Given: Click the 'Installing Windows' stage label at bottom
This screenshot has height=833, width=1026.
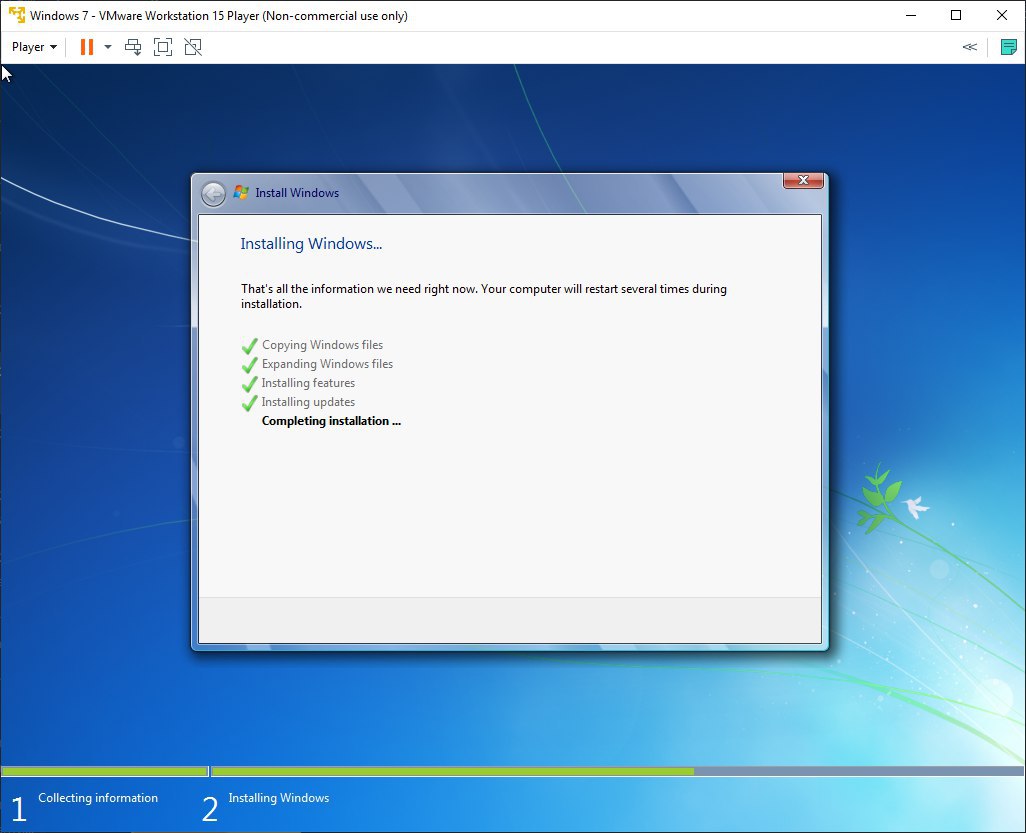Looking at the screenshot, I should [x=279, y=798].
